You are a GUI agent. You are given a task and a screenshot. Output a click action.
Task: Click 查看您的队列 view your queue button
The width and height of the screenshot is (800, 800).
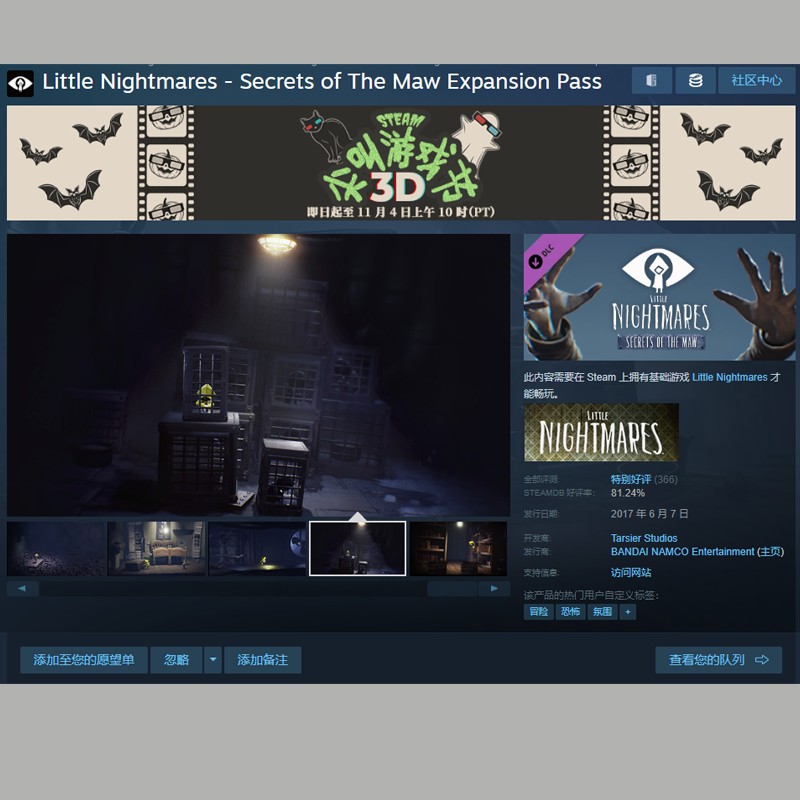pos(718,660)
